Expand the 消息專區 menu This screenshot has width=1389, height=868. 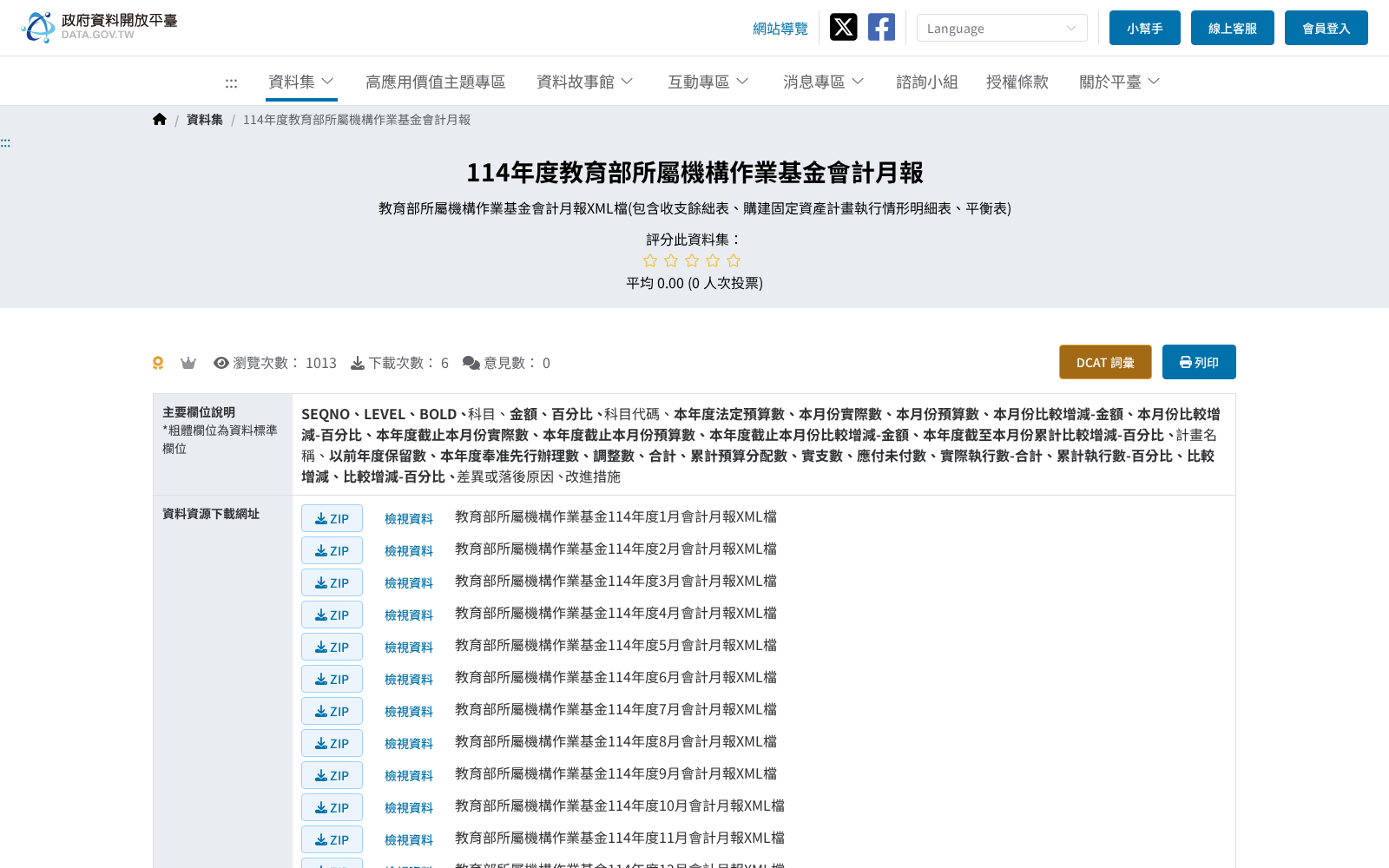[x=824, y=82]
